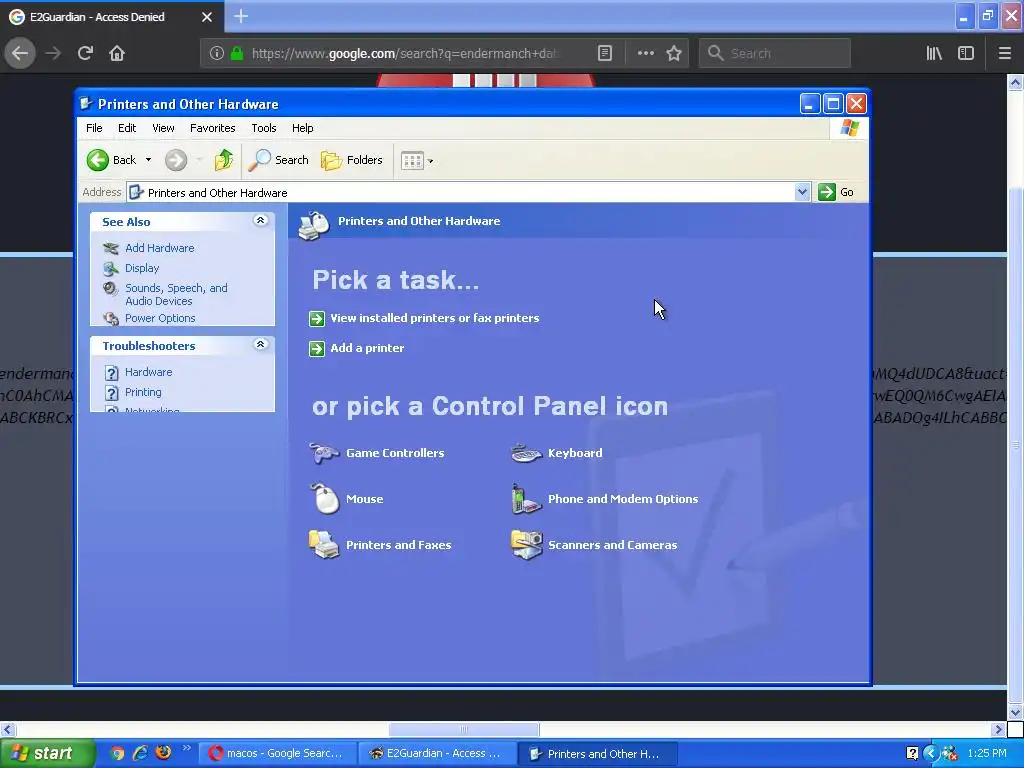Open Printers and Faxes icon
The image size is (1024, 768).
tap(380, 545)
